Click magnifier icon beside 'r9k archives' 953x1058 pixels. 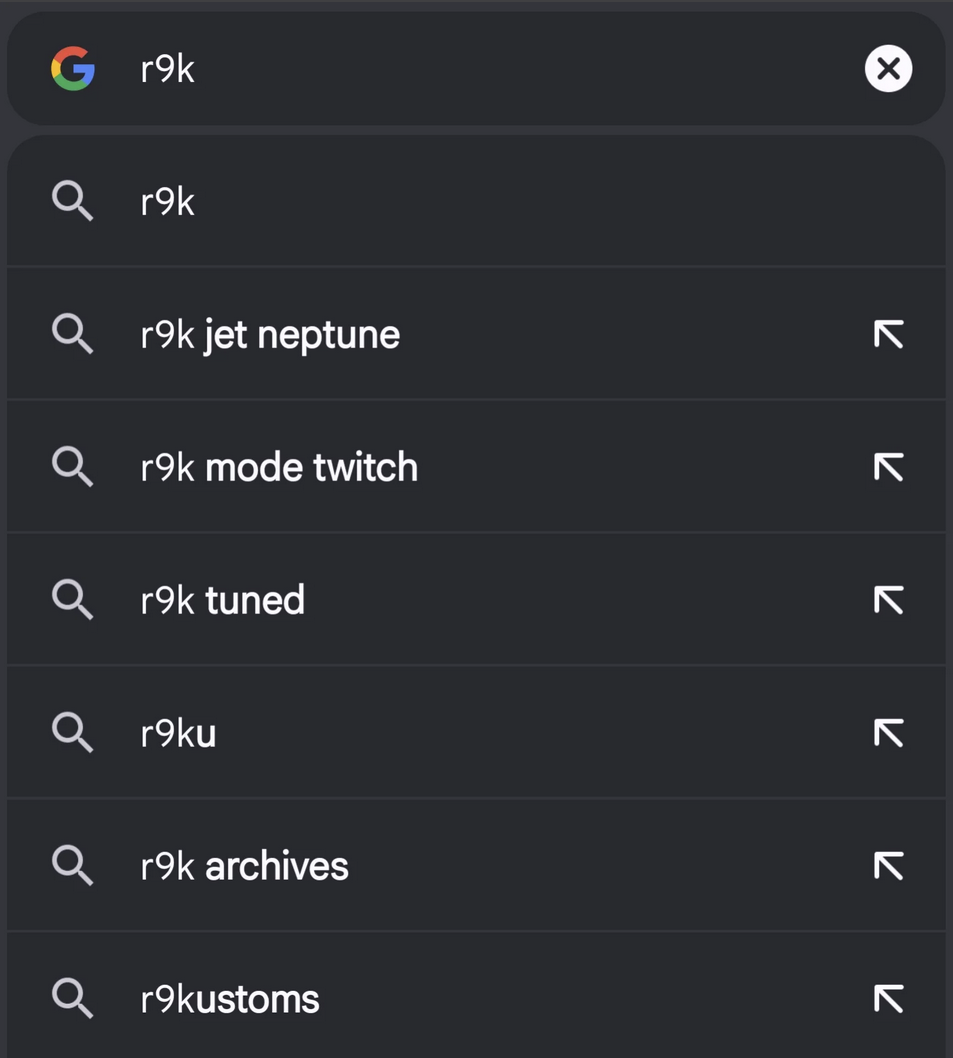[x=72, y=866]
